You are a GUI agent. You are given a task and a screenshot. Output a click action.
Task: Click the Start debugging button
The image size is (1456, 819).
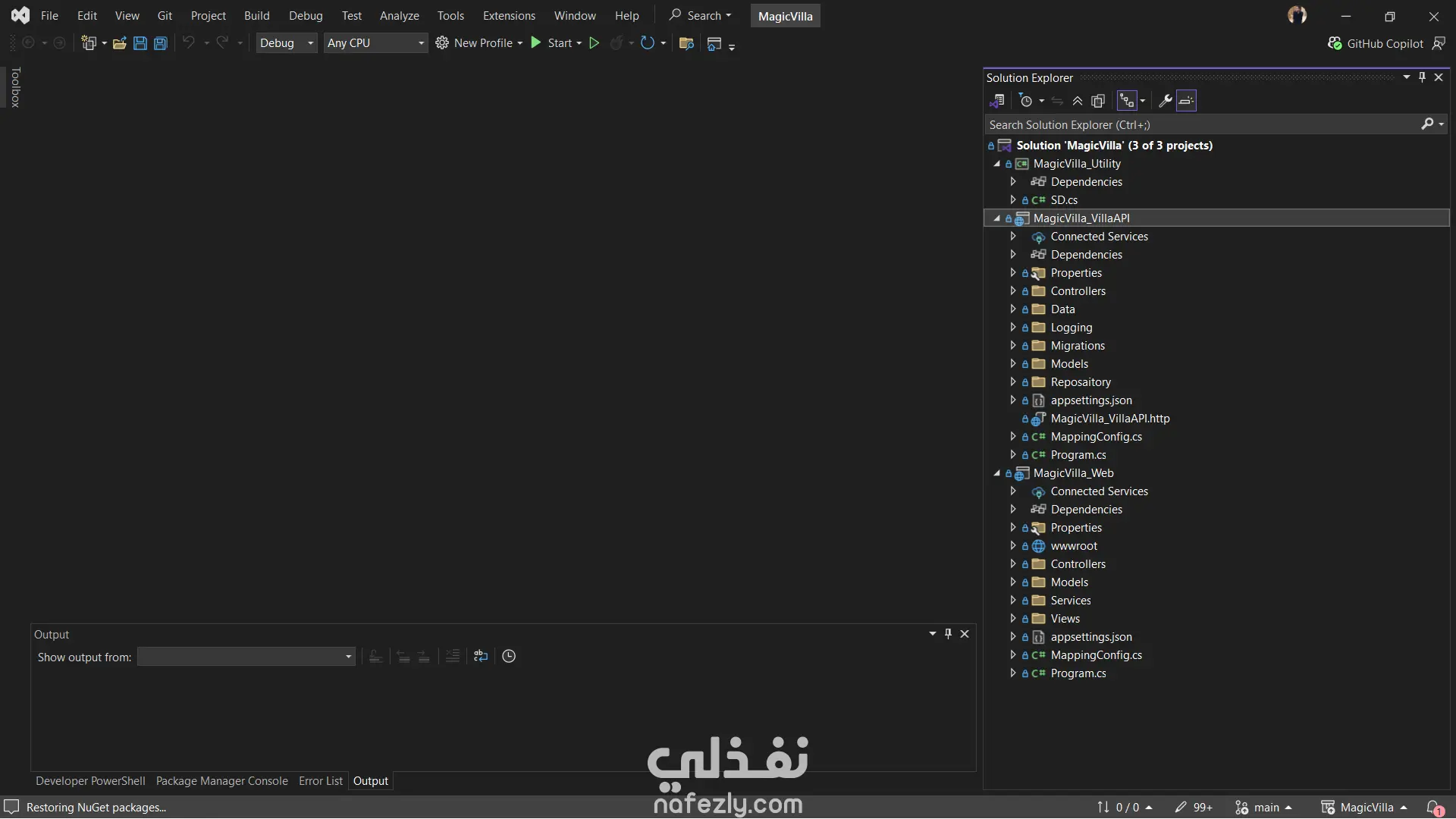pyautogui.click(x=551, y=43)
